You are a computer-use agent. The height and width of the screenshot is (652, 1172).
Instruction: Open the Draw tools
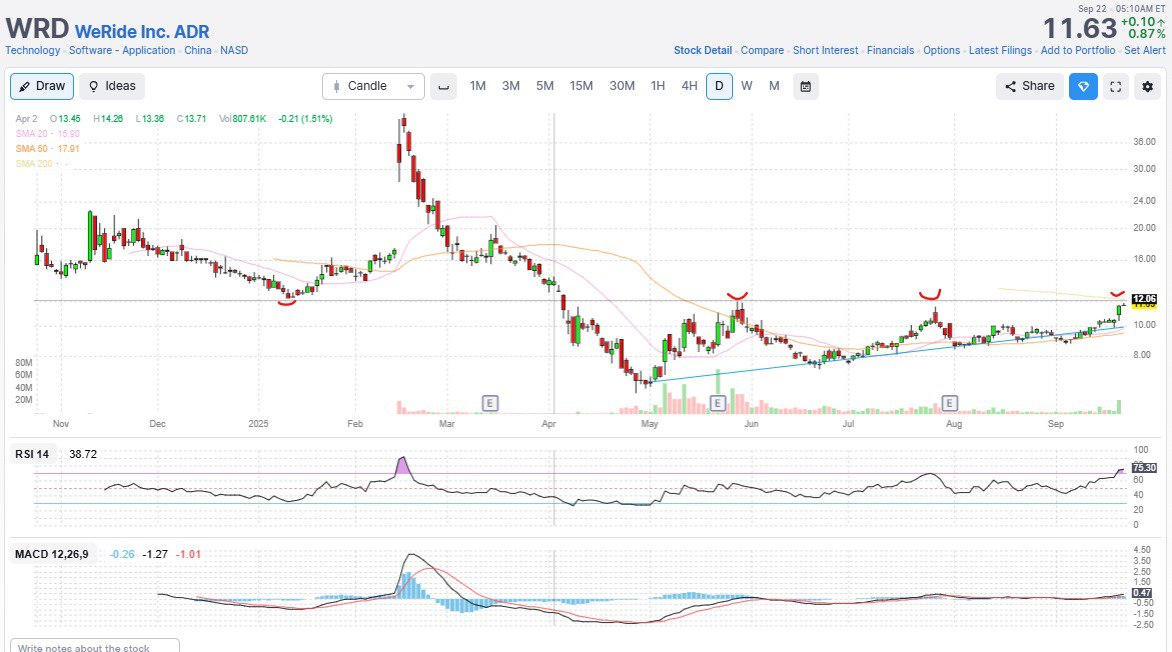42,86
